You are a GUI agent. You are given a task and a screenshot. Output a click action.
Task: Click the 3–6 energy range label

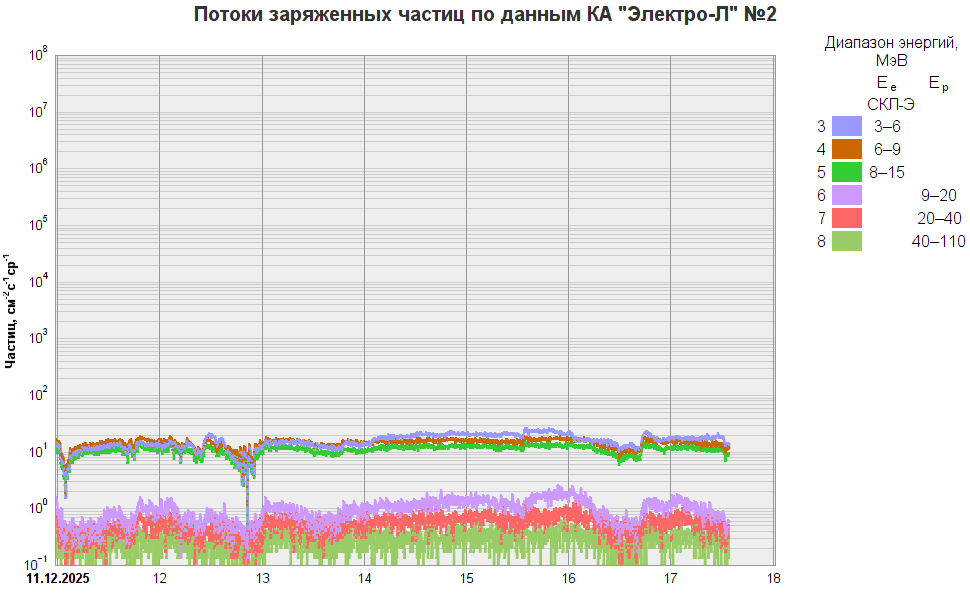[887, 126]
